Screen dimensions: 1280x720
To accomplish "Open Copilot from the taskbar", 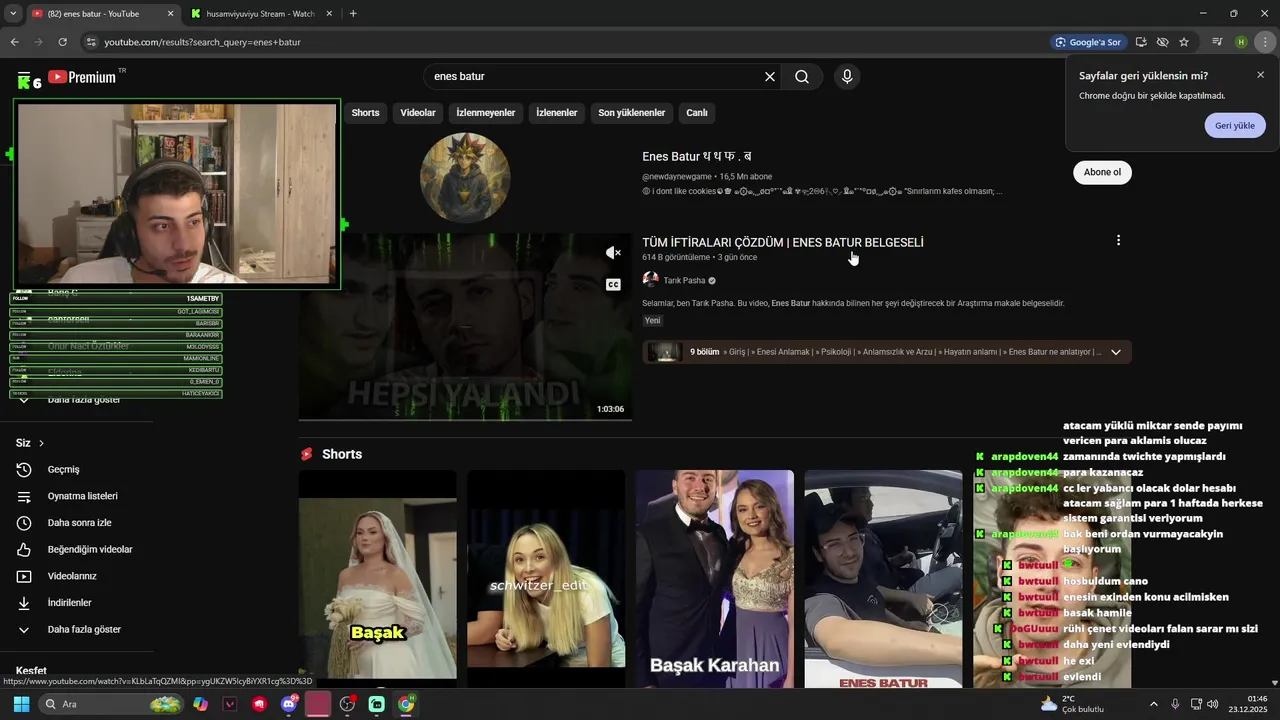I will coord(201,704).
